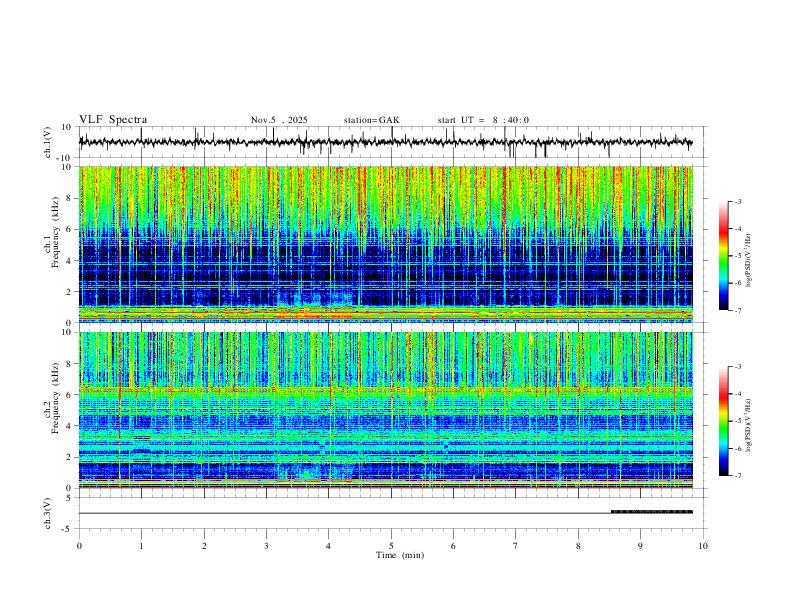This screenshot has width=792, height=612.
Task: Click inside the ch.2 spectrogram panel
Action: 386,410
